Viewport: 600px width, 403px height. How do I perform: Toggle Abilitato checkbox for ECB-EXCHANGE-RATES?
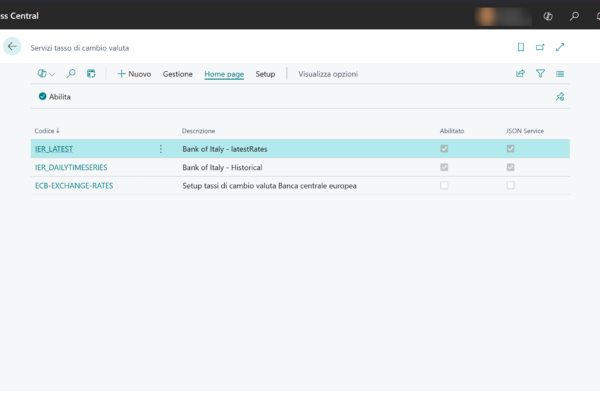pyautogui.click(x=444, y=185)
